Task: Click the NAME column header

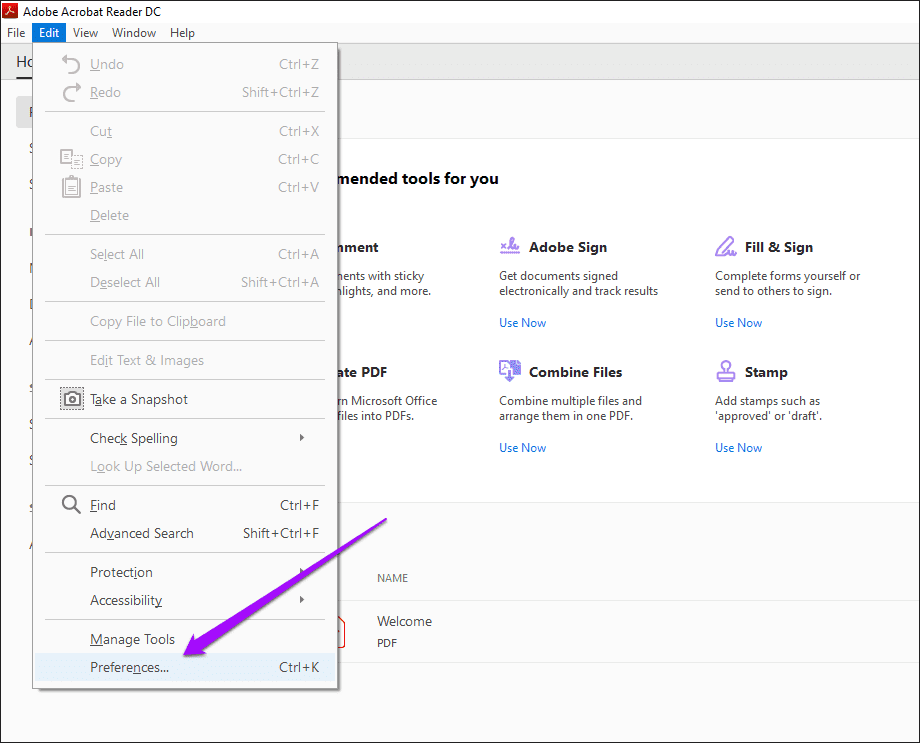Action: (392, 578)
